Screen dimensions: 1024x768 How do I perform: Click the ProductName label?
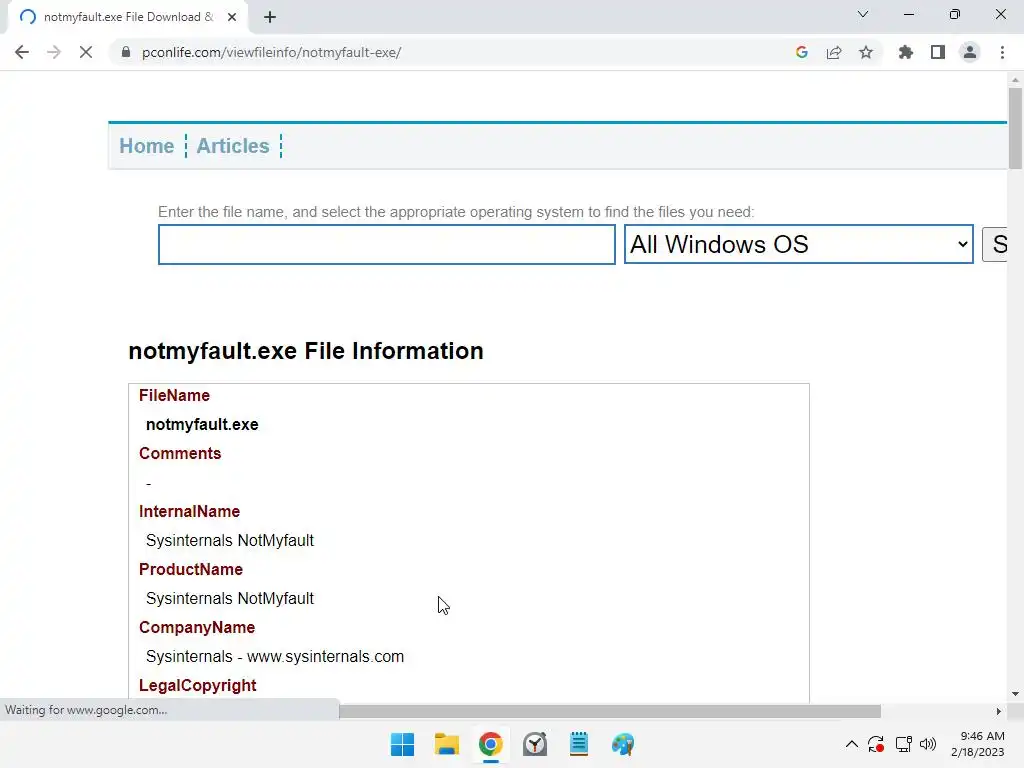191,569
